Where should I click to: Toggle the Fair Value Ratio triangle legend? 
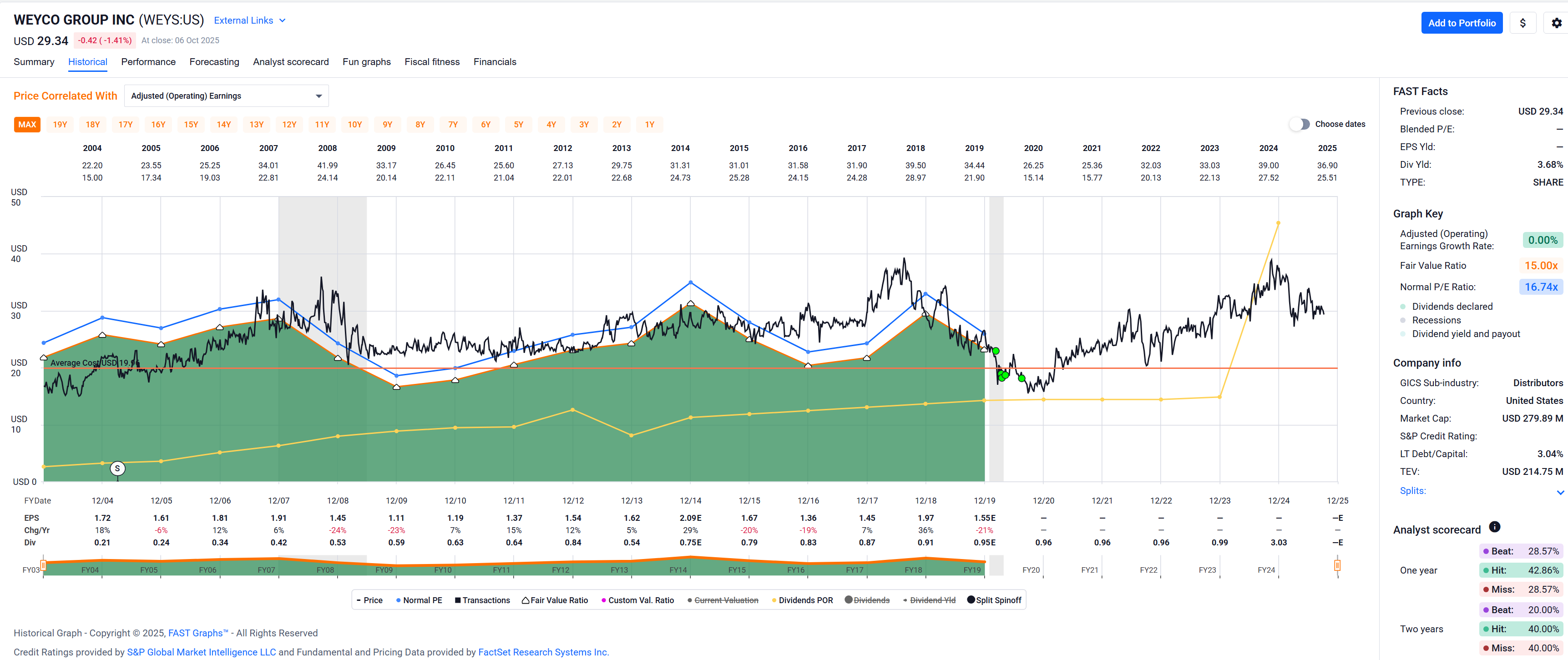pyautogui.click(x=555, y=600)
